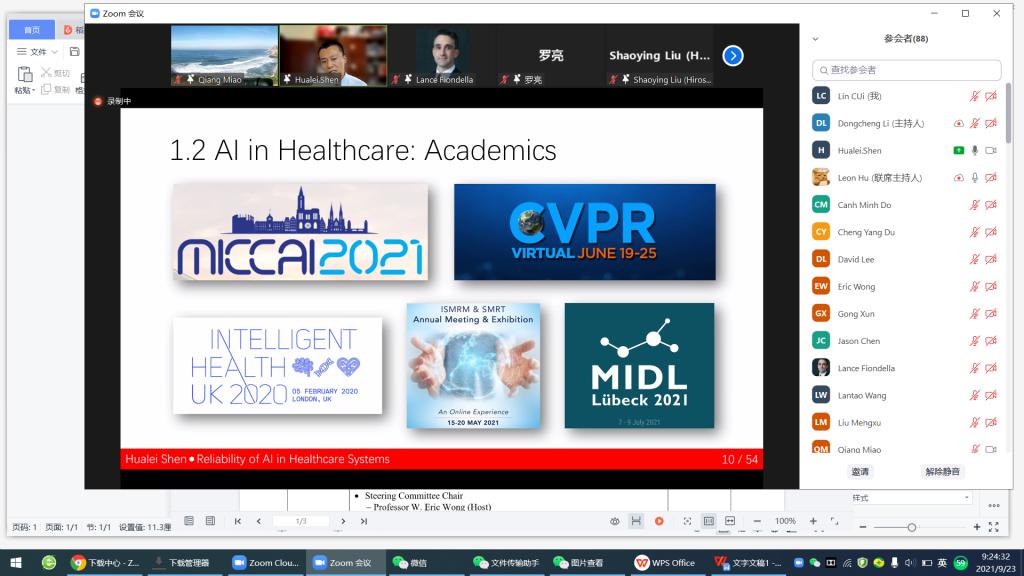Click the recording indicator icon in Zoom

[98, 101]
